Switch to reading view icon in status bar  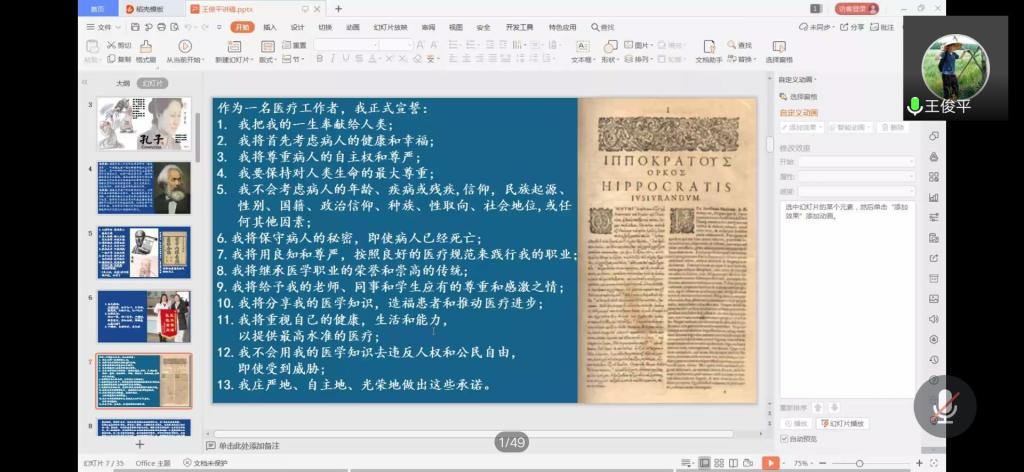[733, 463]
